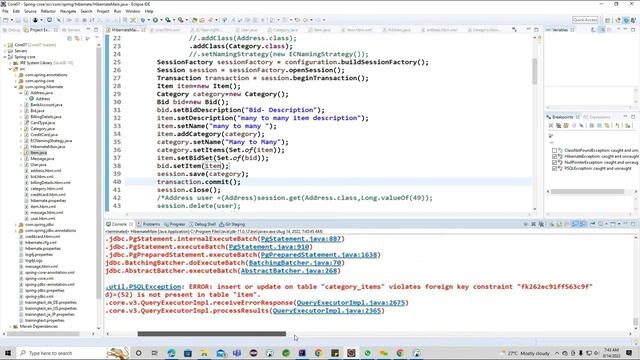Screen dimensions: 640x360
Task: Click the Open Type toolbar icon
Action: pyautogui.click(x=195, y=20)
